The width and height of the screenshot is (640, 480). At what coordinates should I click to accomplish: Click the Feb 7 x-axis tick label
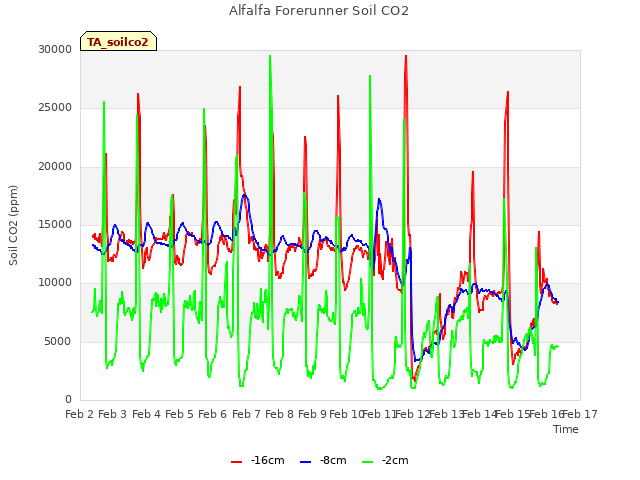point(246,414)
